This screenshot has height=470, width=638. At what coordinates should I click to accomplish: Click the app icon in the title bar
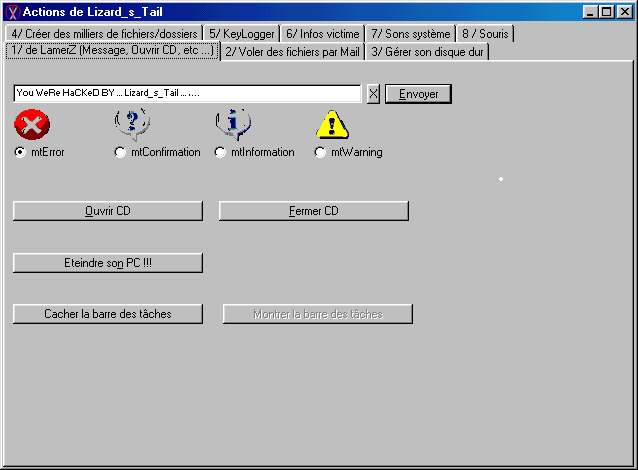(12, 12)
